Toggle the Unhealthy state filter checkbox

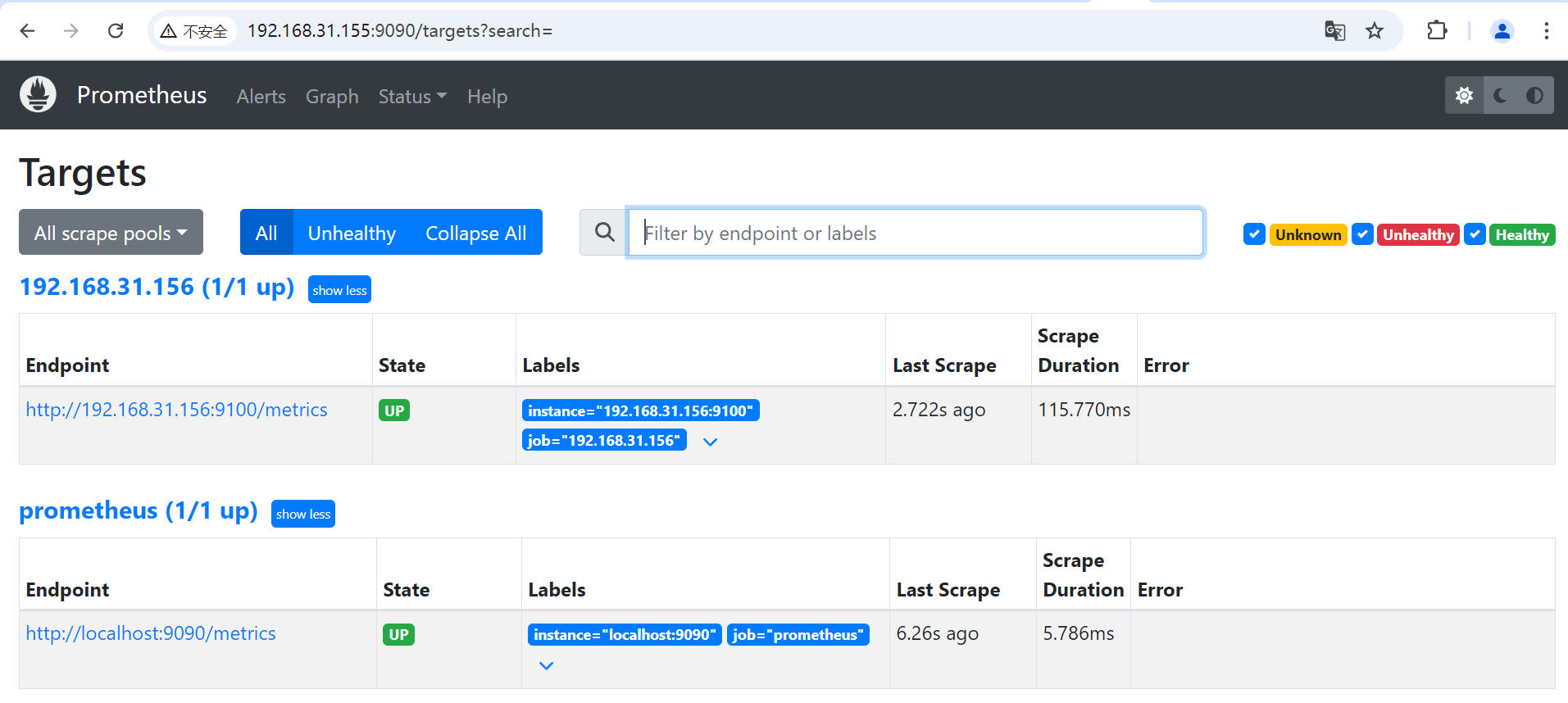(x=1362, y=234)
